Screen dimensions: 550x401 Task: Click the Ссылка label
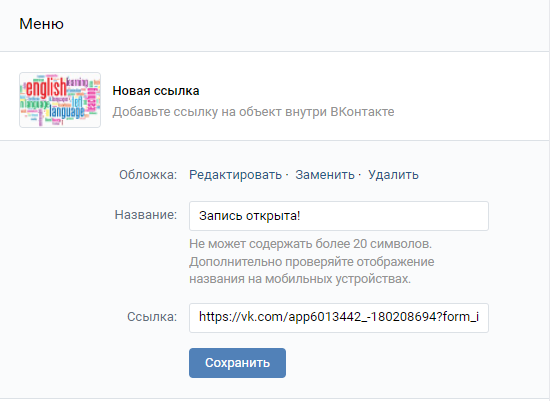tap(152, 316)
